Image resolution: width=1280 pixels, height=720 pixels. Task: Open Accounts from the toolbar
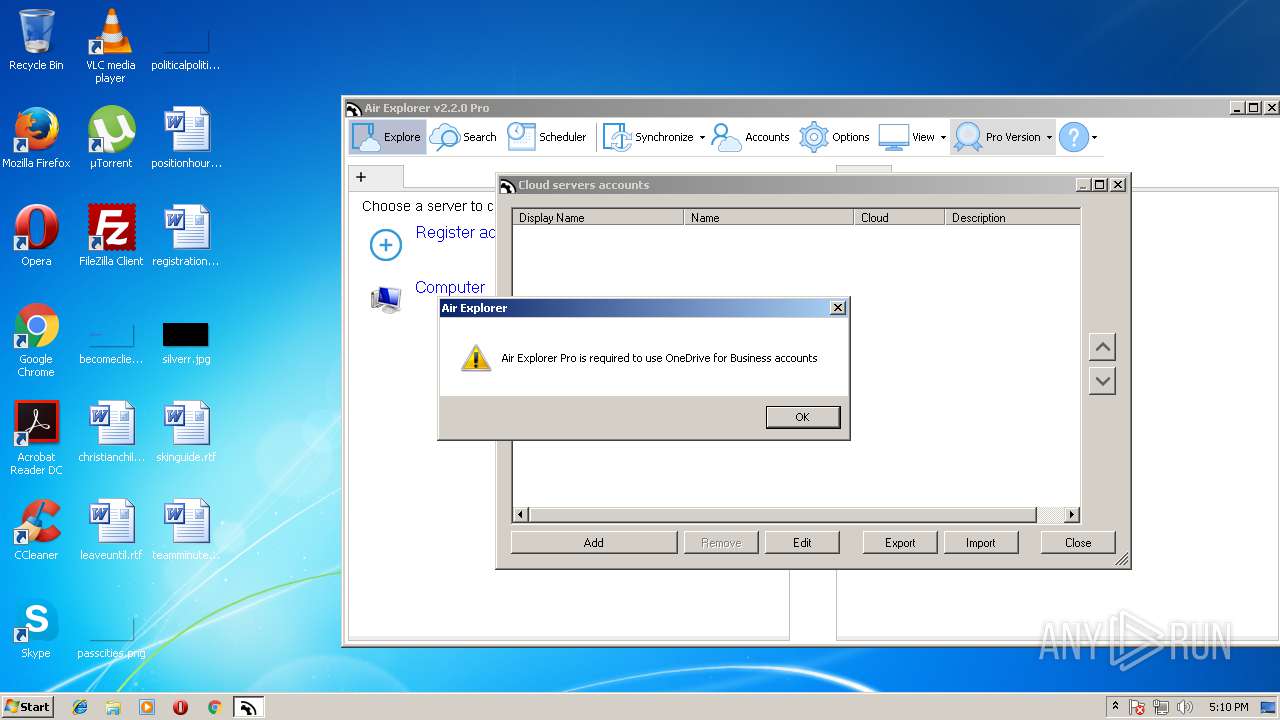750,137
